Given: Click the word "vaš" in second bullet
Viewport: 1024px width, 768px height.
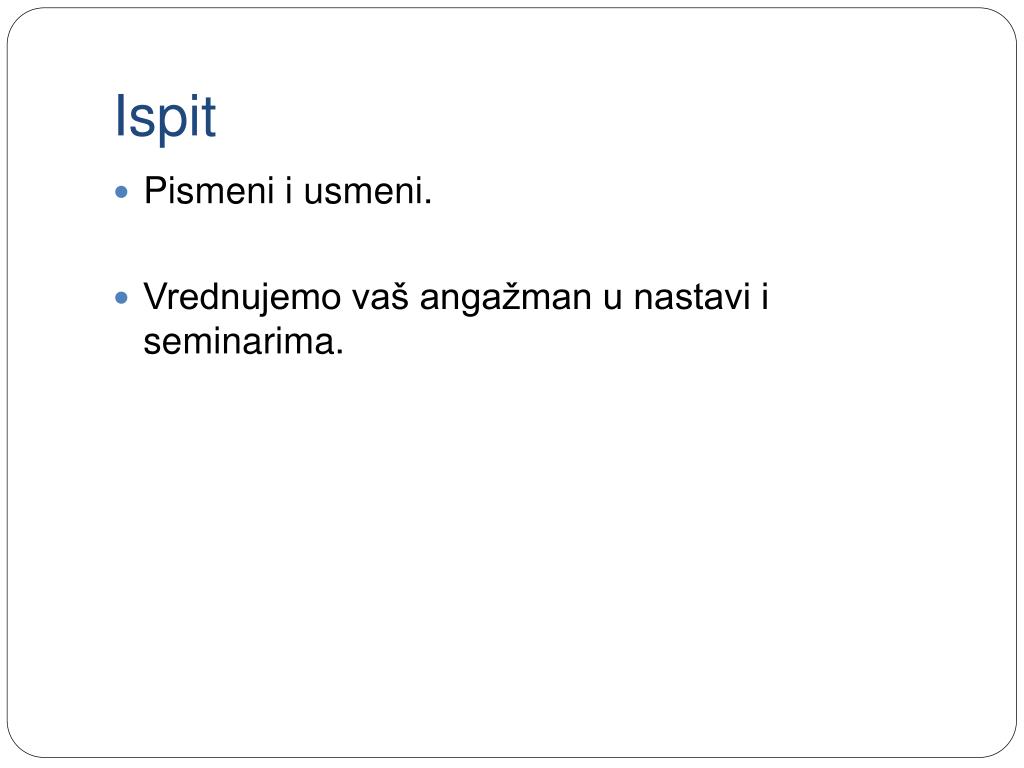Looking at the screenshot, I should point(381,298).
